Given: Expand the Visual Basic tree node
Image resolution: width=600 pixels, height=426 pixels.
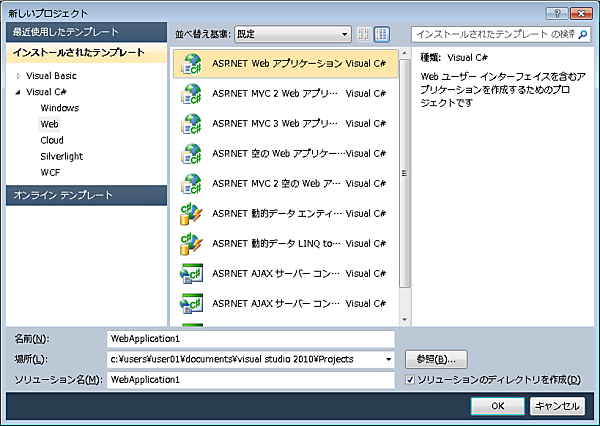Looking at the screenshot, I should pos(18,76).
